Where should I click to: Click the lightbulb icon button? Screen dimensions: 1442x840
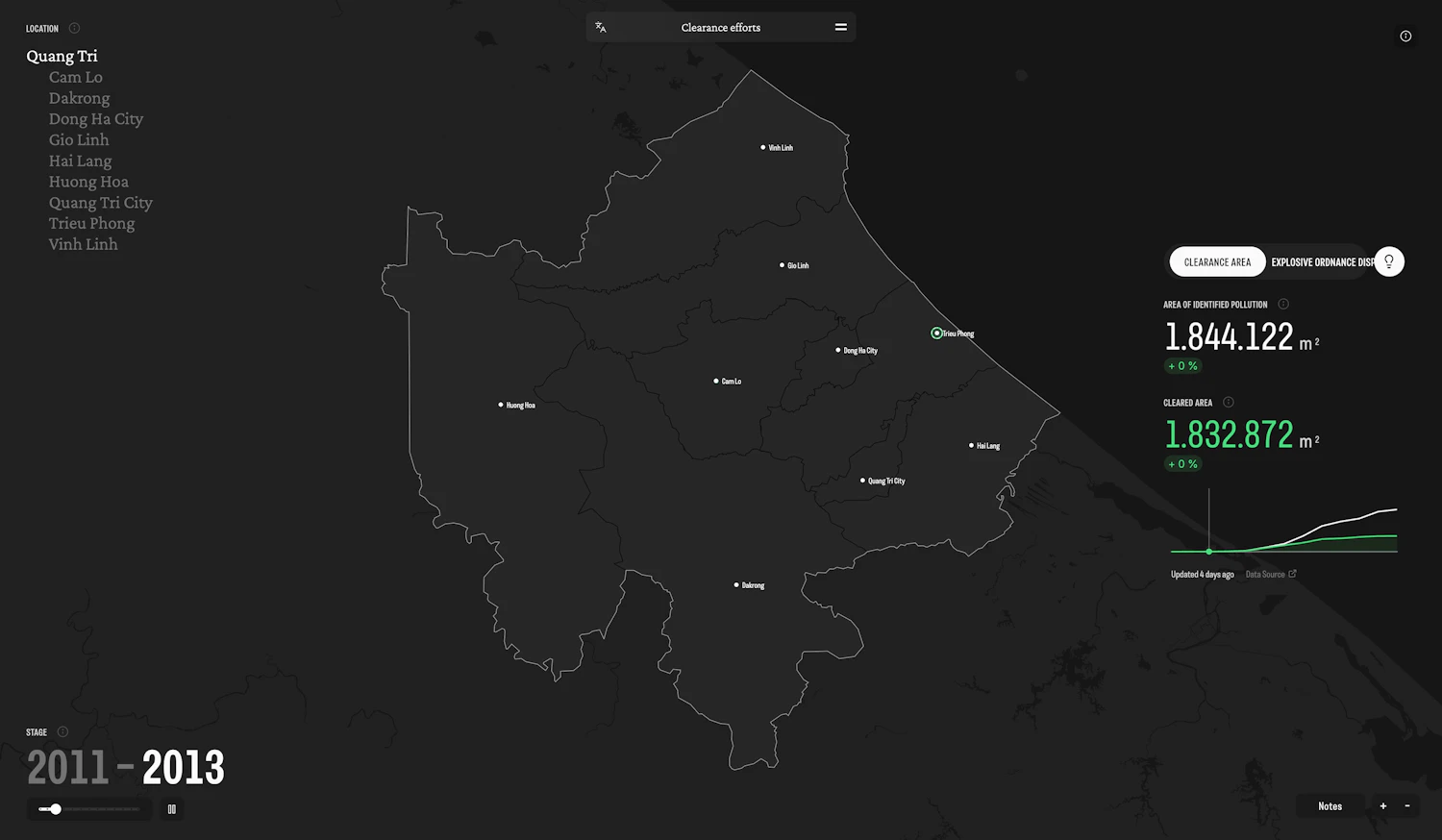1388,261
